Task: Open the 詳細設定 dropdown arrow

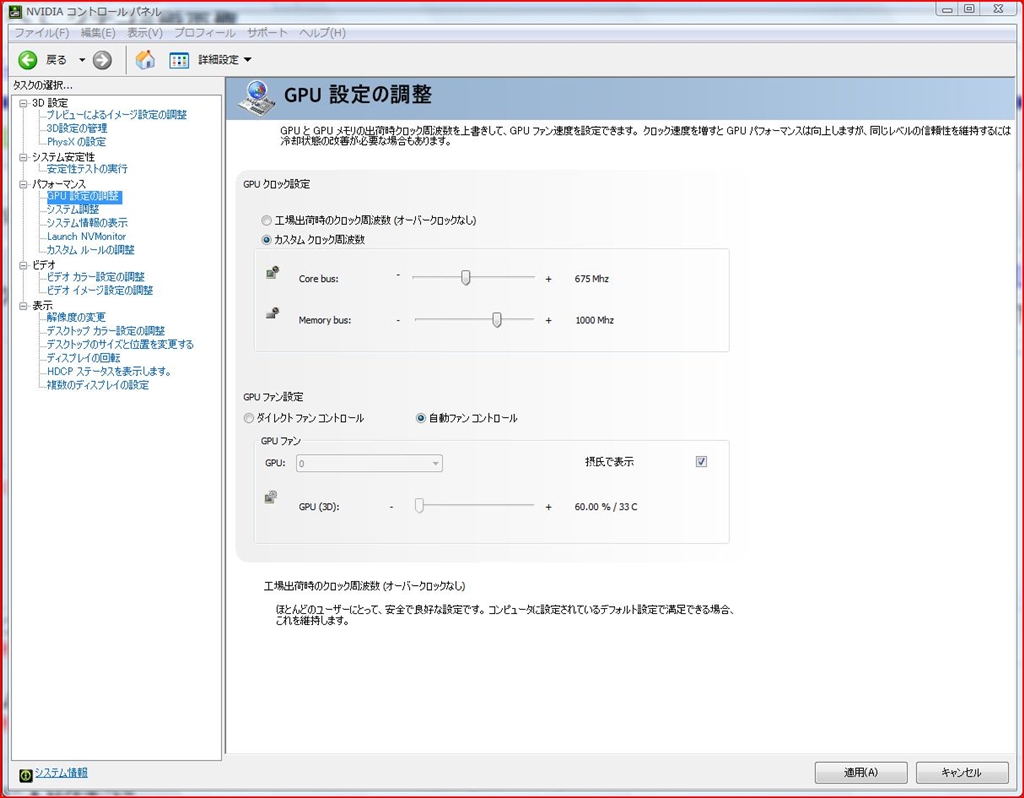Action: [x=248, y=60]
